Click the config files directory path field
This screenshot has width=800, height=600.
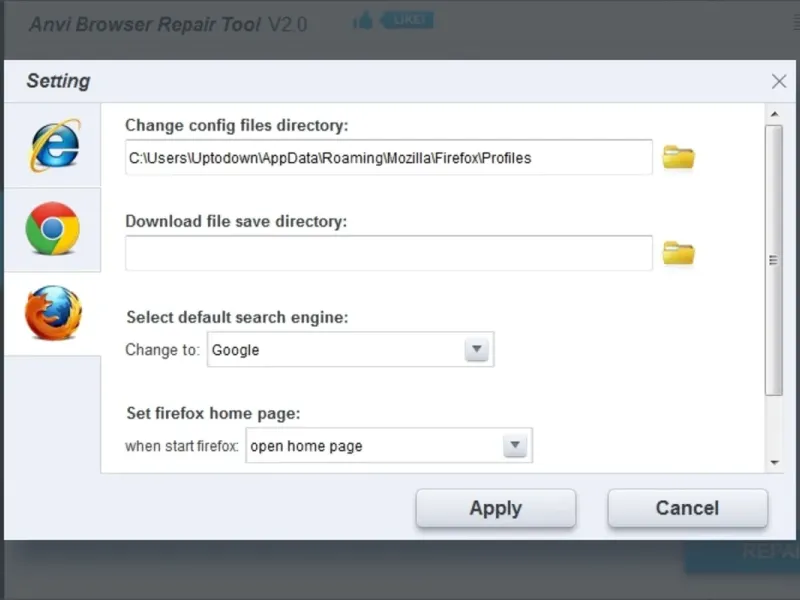coord(388,157)
